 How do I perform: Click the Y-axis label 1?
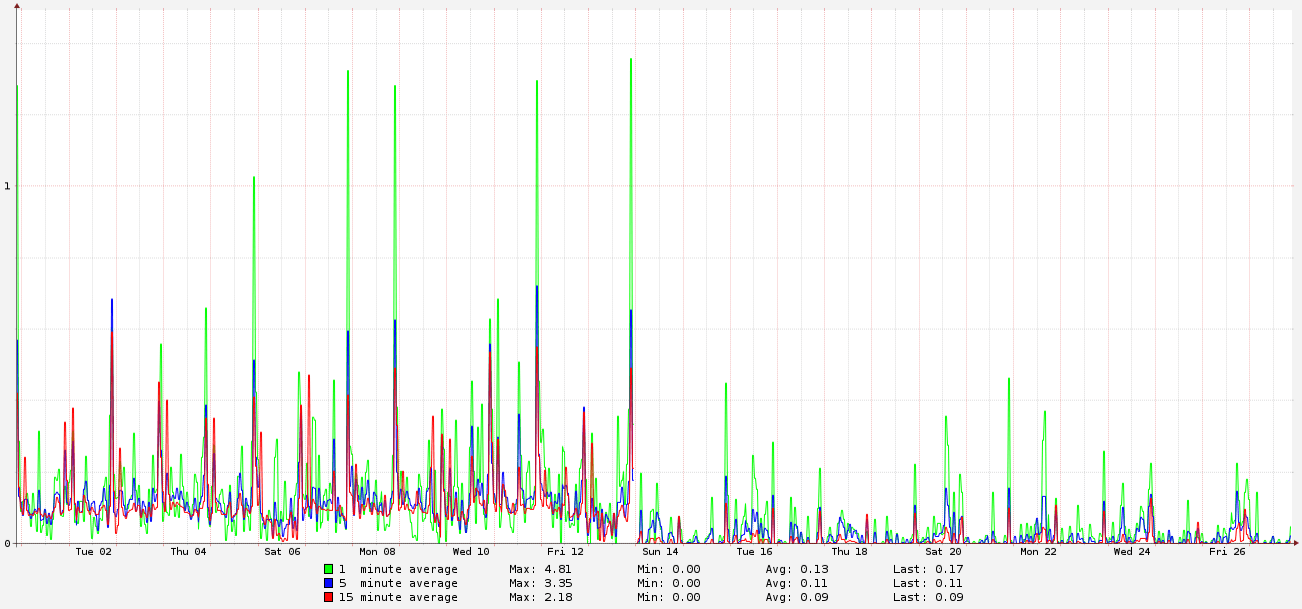8,186
